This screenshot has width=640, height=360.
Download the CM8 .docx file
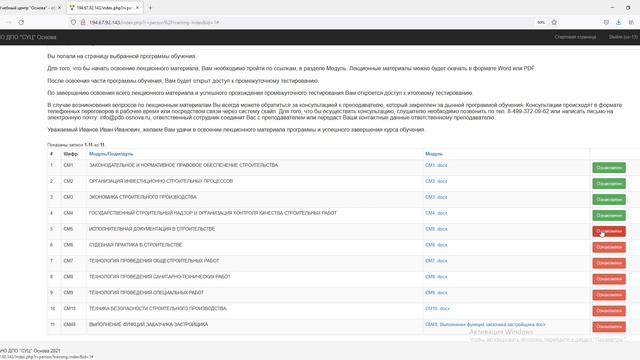click(436, 277)
